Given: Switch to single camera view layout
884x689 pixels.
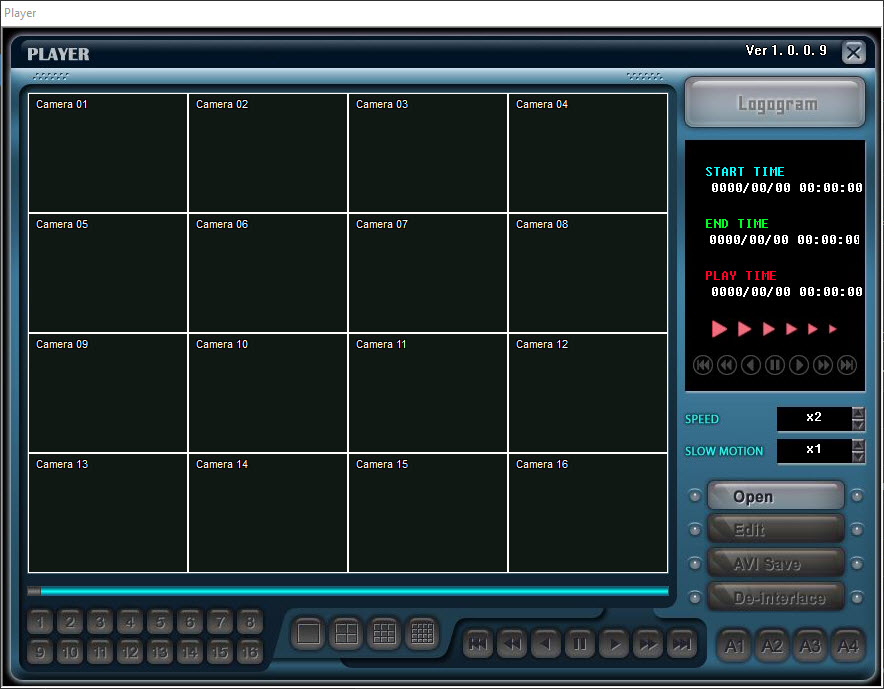Looking at the screenshot, I should tap(309, 633).
